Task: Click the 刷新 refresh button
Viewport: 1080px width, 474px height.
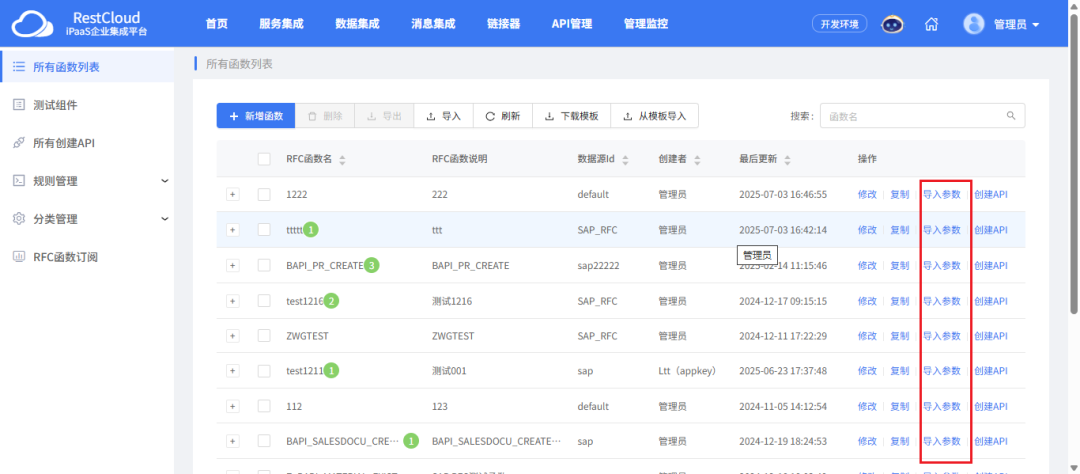Action: click(x=502, y=116)
